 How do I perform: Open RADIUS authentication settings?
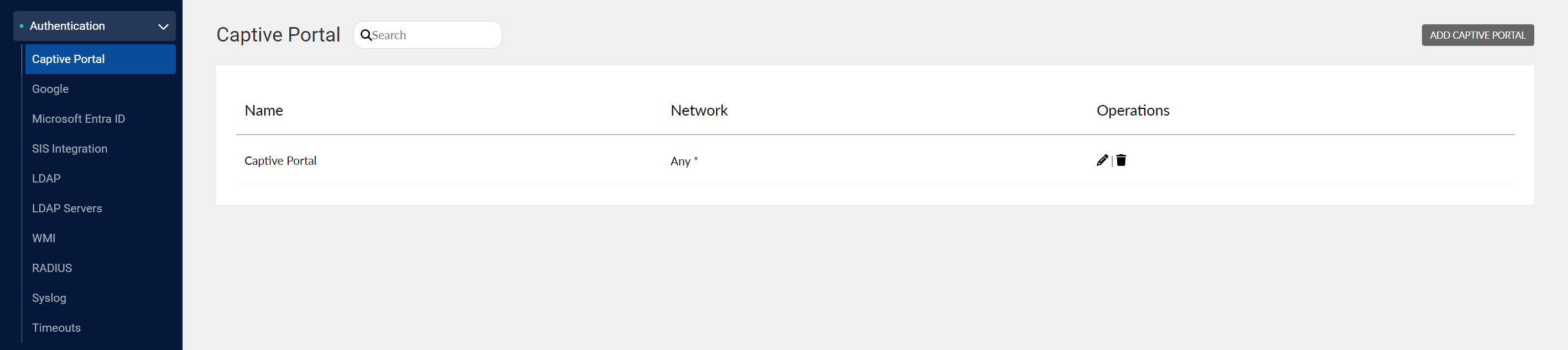52,268
